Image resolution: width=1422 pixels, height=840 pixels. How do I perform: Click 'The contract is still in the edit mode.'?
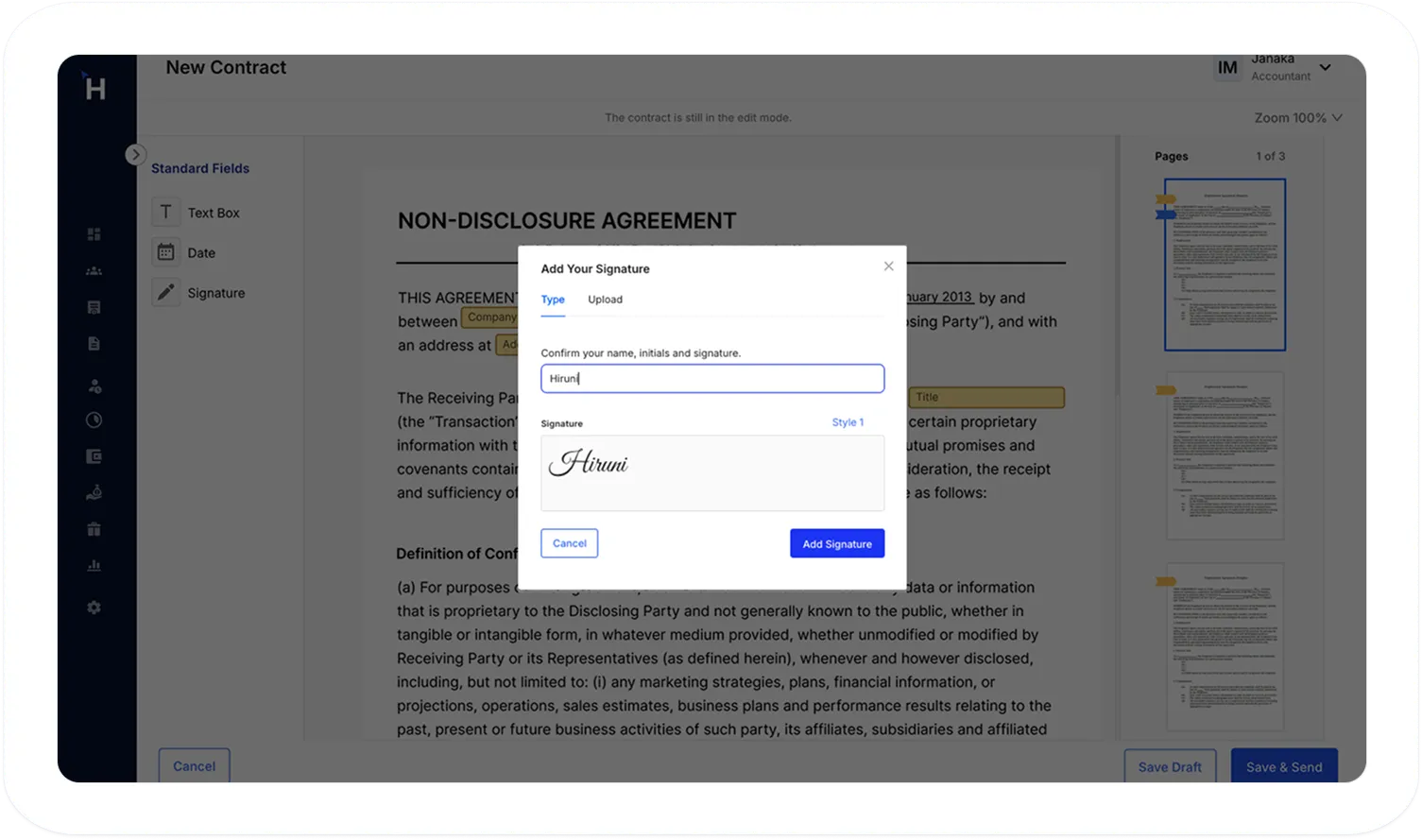(698, 118)
